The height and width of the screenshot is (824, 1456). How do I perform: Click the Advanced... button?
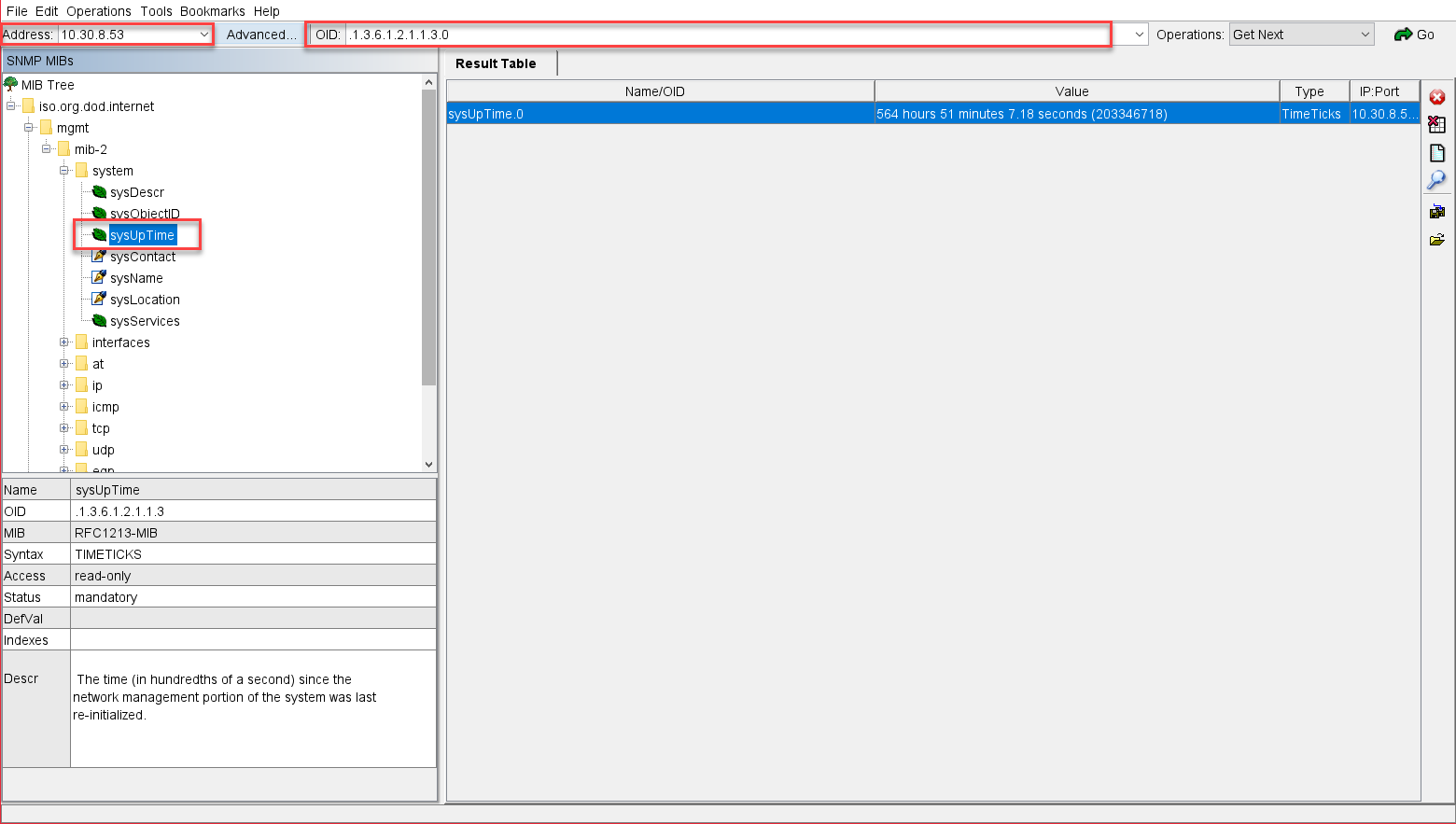pos(261,34)
